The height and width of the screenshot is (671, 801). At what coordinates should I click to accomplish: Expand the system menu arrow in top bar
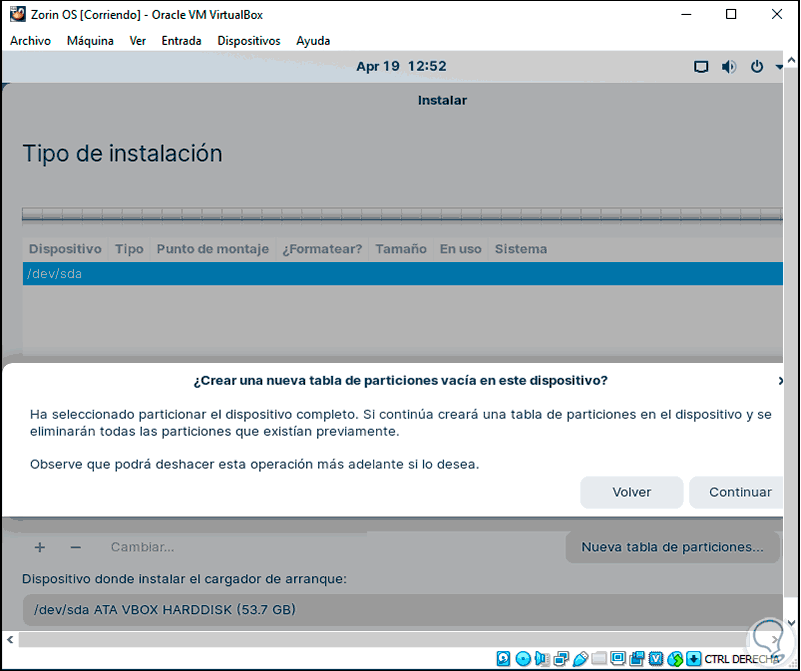[x=779, y=67]
